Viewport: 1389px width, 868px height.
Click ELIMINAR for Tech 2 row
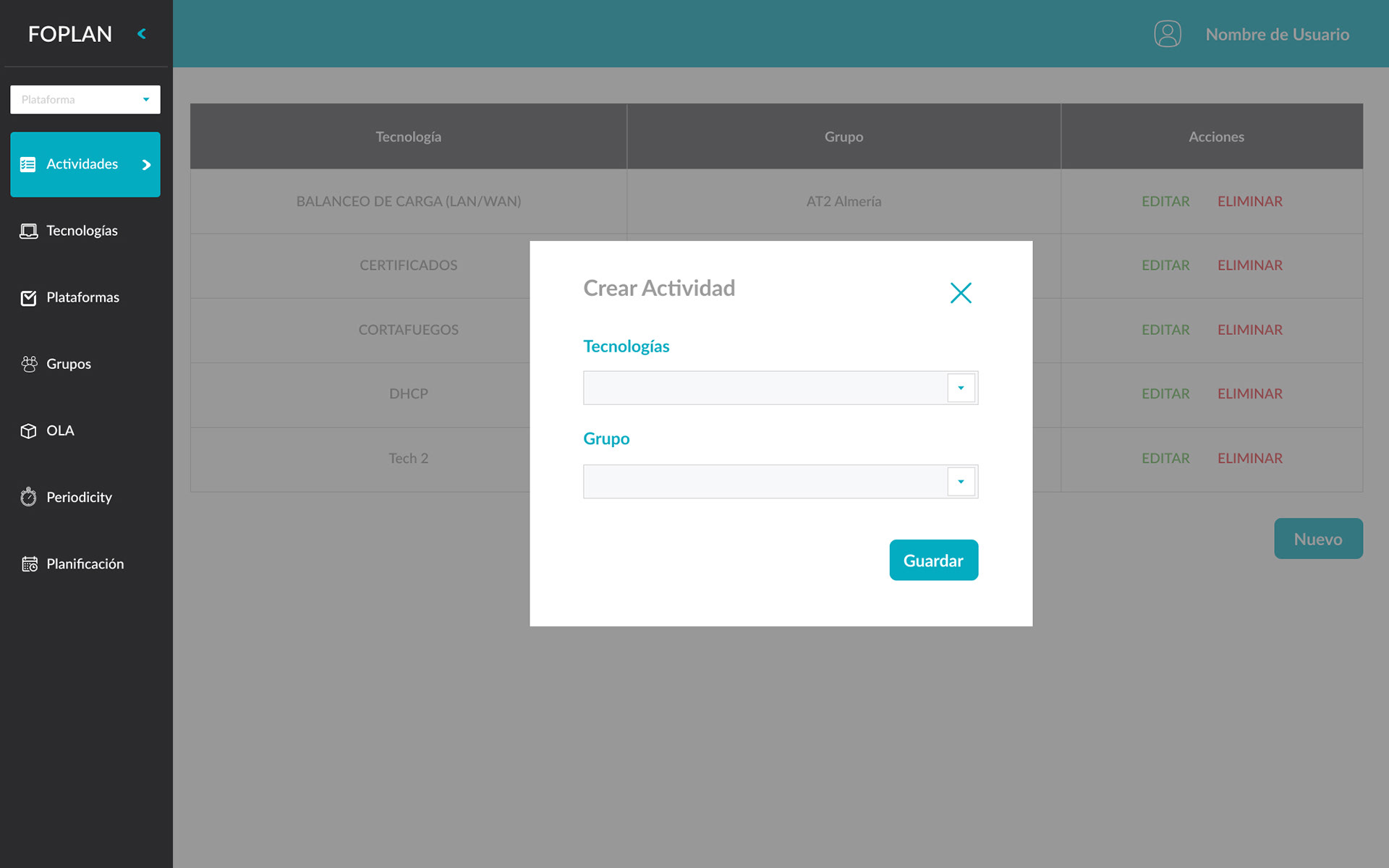[x=1249, y=459]
